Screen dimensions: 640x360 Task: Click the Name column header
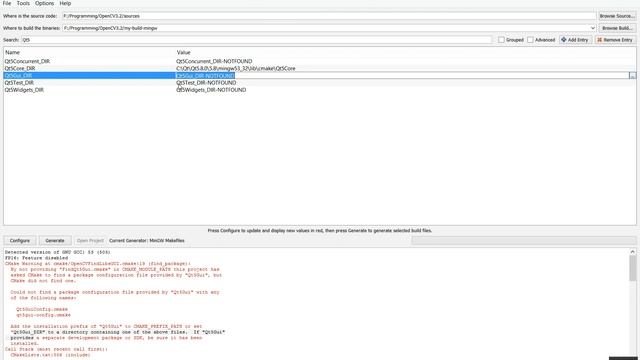[12, 52]
